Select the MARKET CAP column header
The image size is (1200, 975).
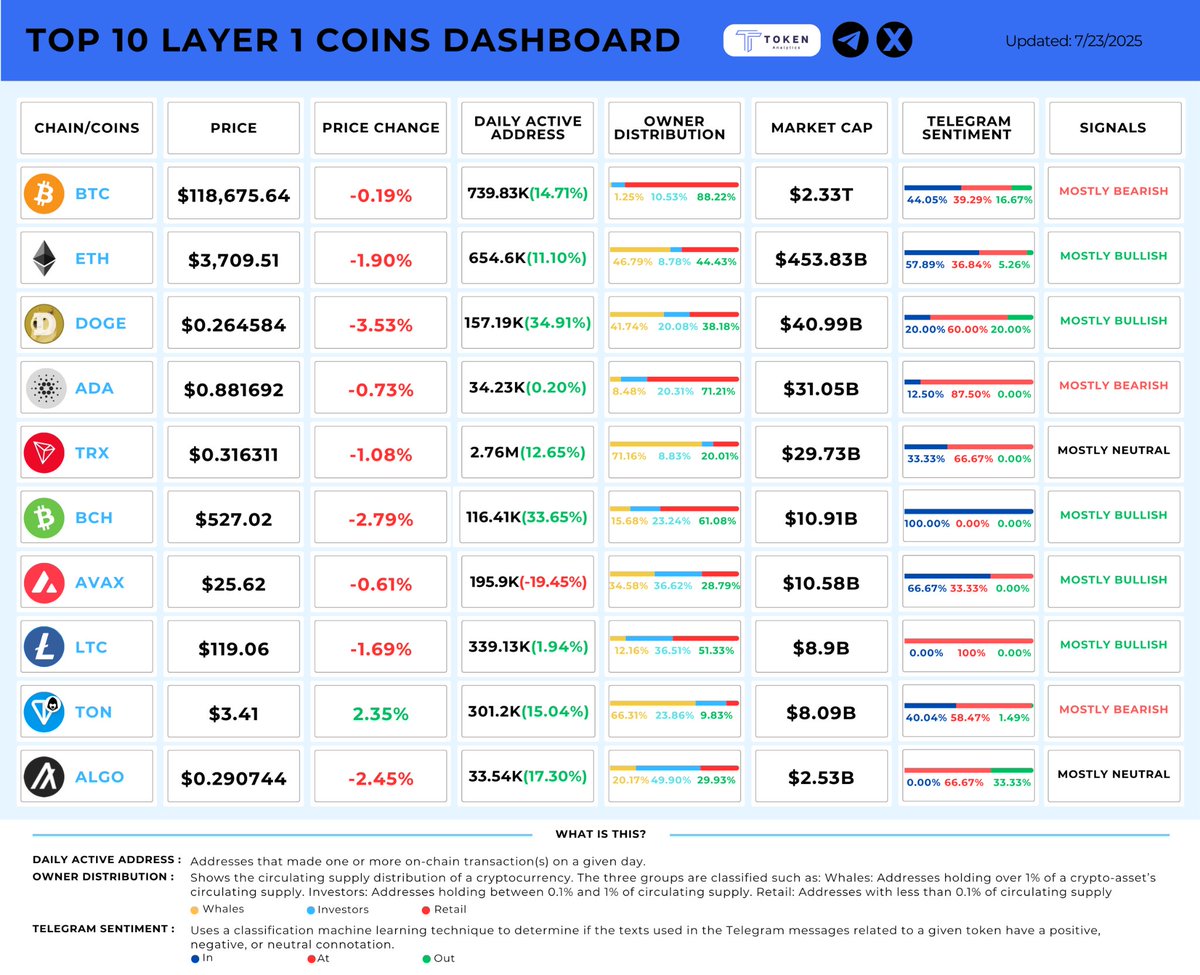821,127
